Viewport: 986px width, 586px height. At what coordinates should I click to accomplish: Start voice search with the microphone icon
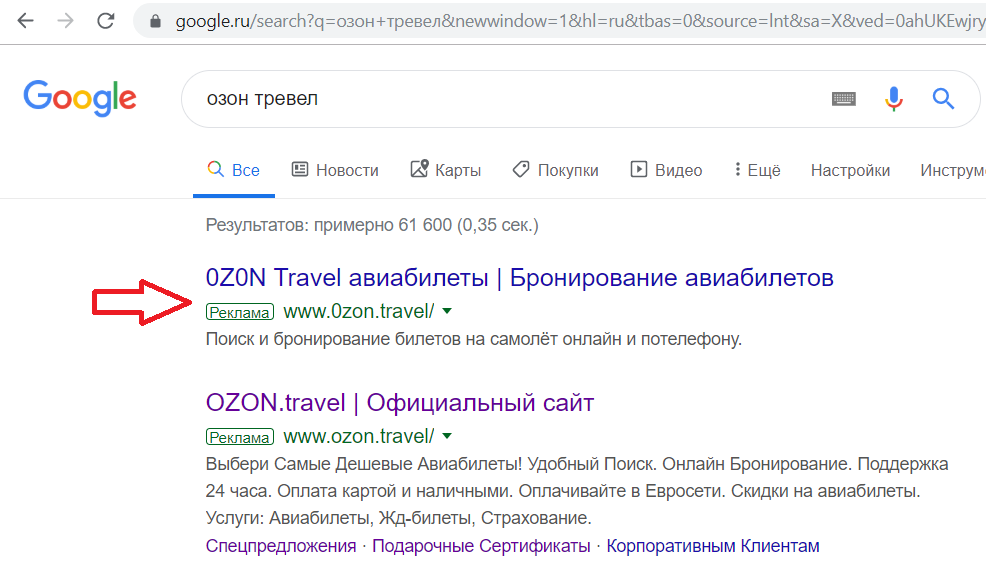tap(894, 99)
